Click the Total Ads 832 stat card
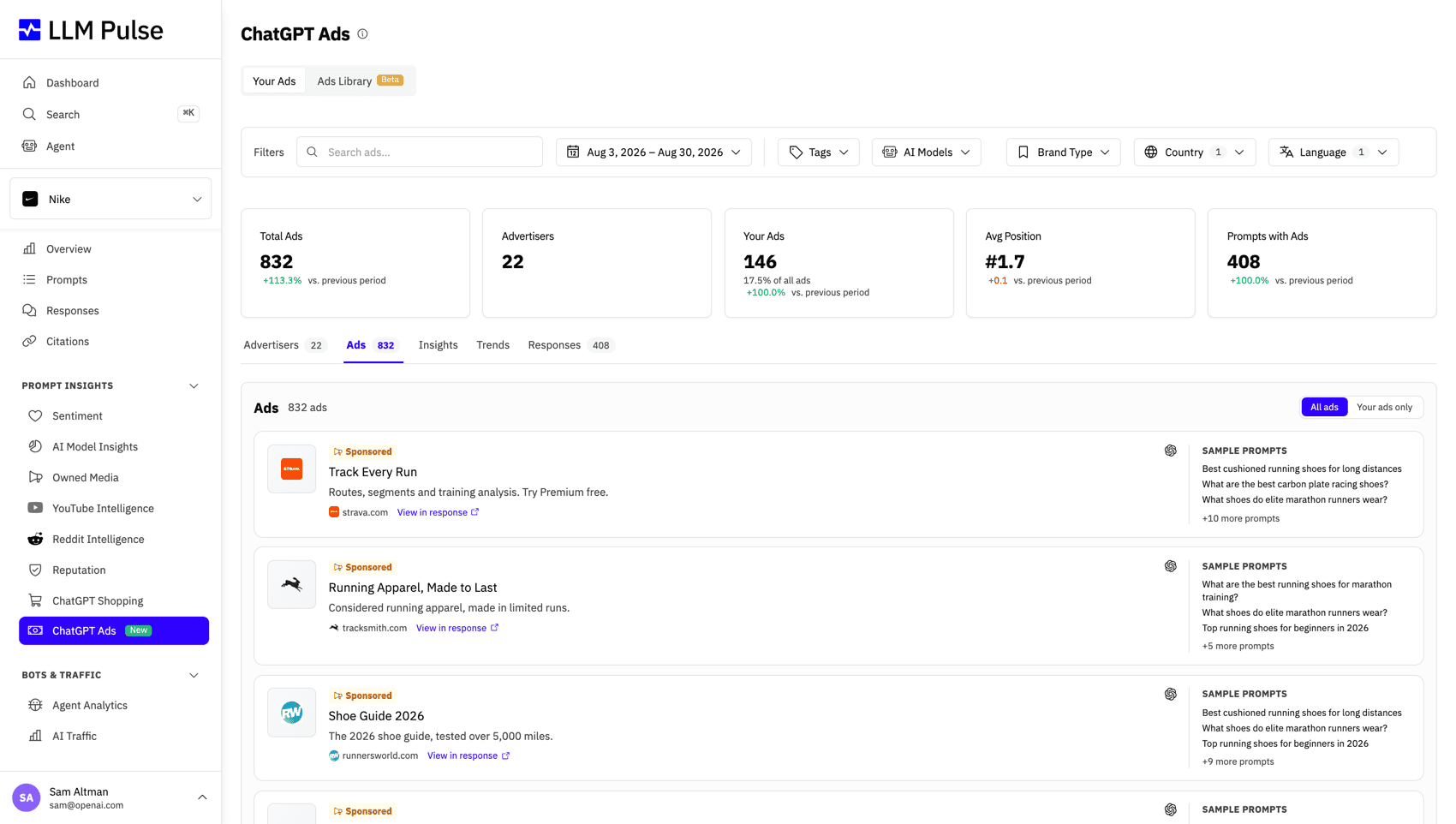 (355, 263)
